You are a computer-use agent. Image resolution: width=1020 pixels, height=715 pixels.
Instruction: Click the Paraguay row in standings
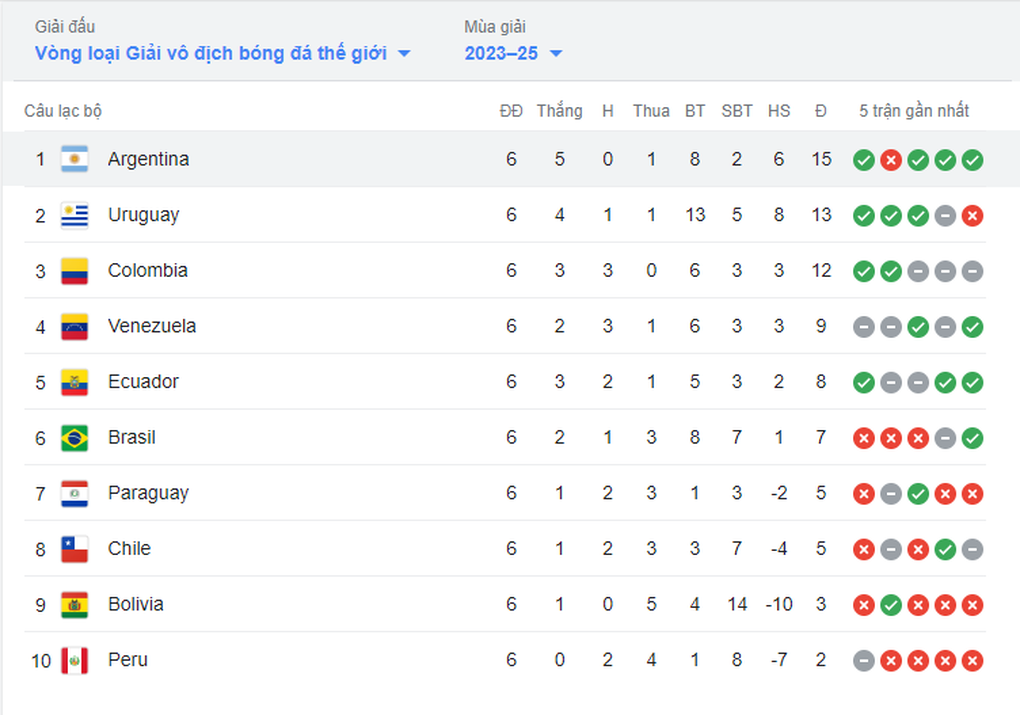tap(505, 493)
